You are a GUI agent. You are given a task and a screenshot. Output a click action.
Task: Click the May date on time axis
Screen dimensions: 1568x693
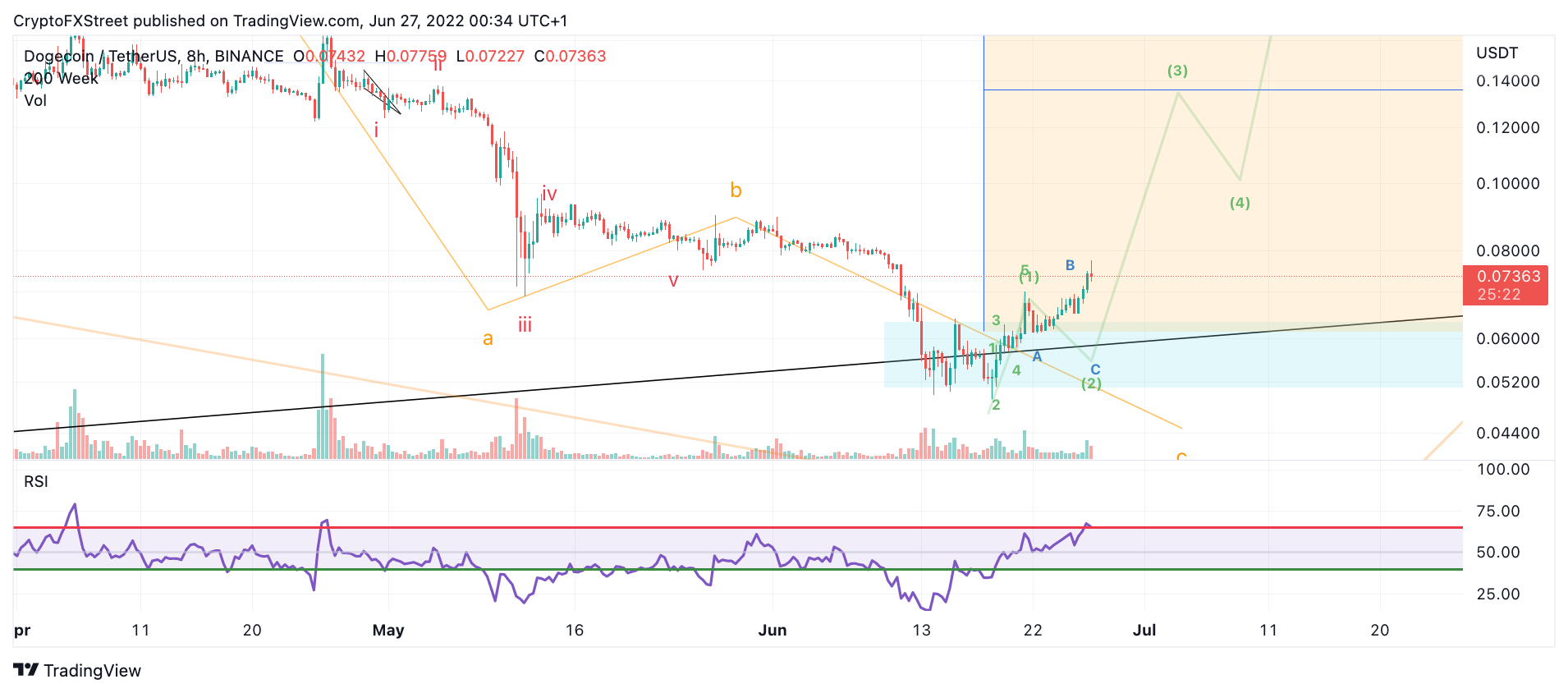[388, 630]
